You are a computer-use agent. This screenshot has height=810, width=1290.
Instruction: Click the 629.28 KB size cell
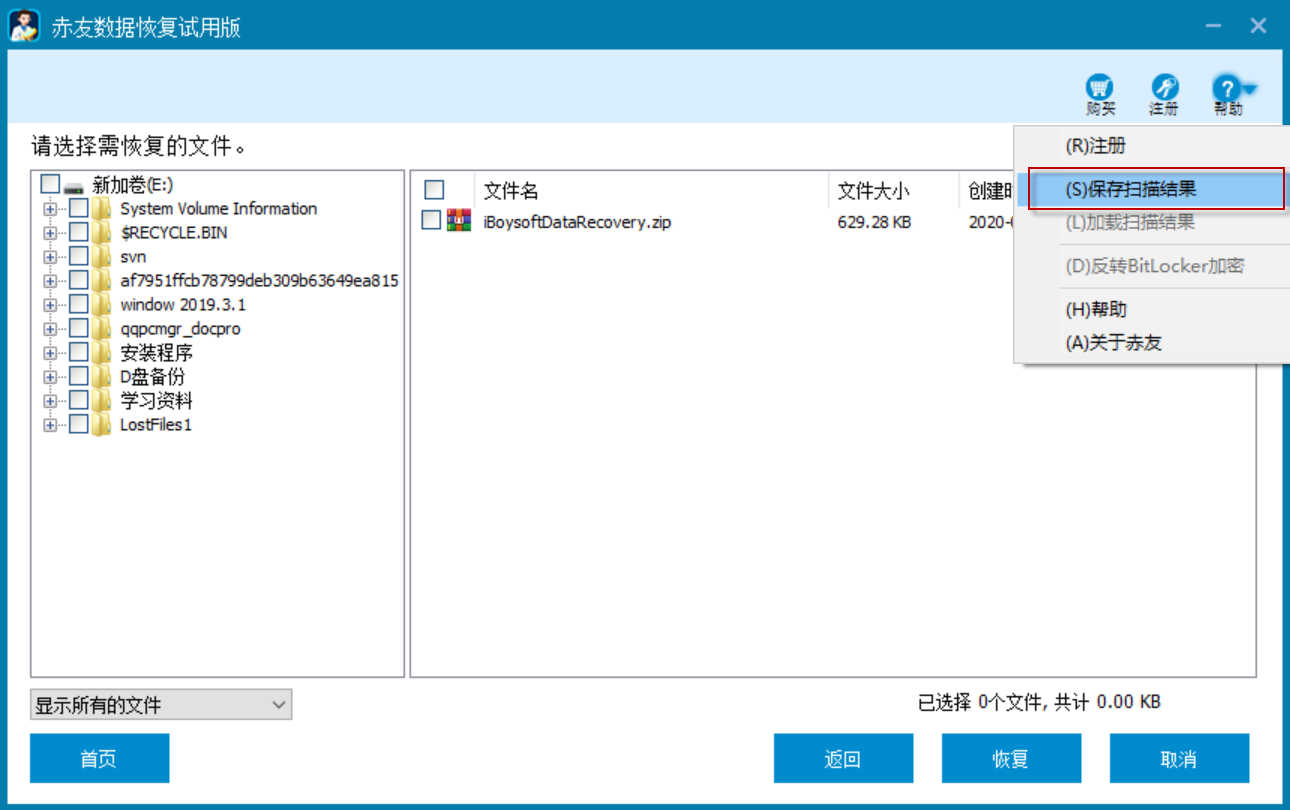874,222
